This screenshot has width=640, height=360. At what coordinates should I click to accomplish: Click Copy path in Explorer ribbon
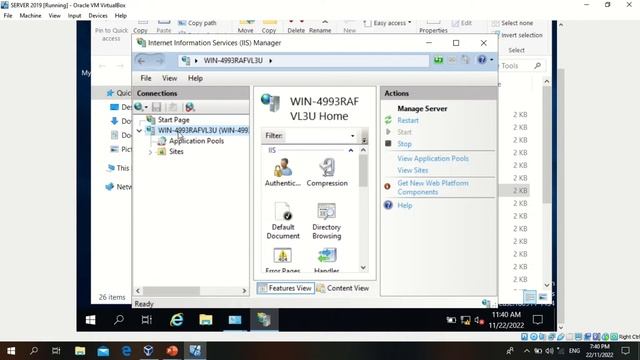coord(202,23)
